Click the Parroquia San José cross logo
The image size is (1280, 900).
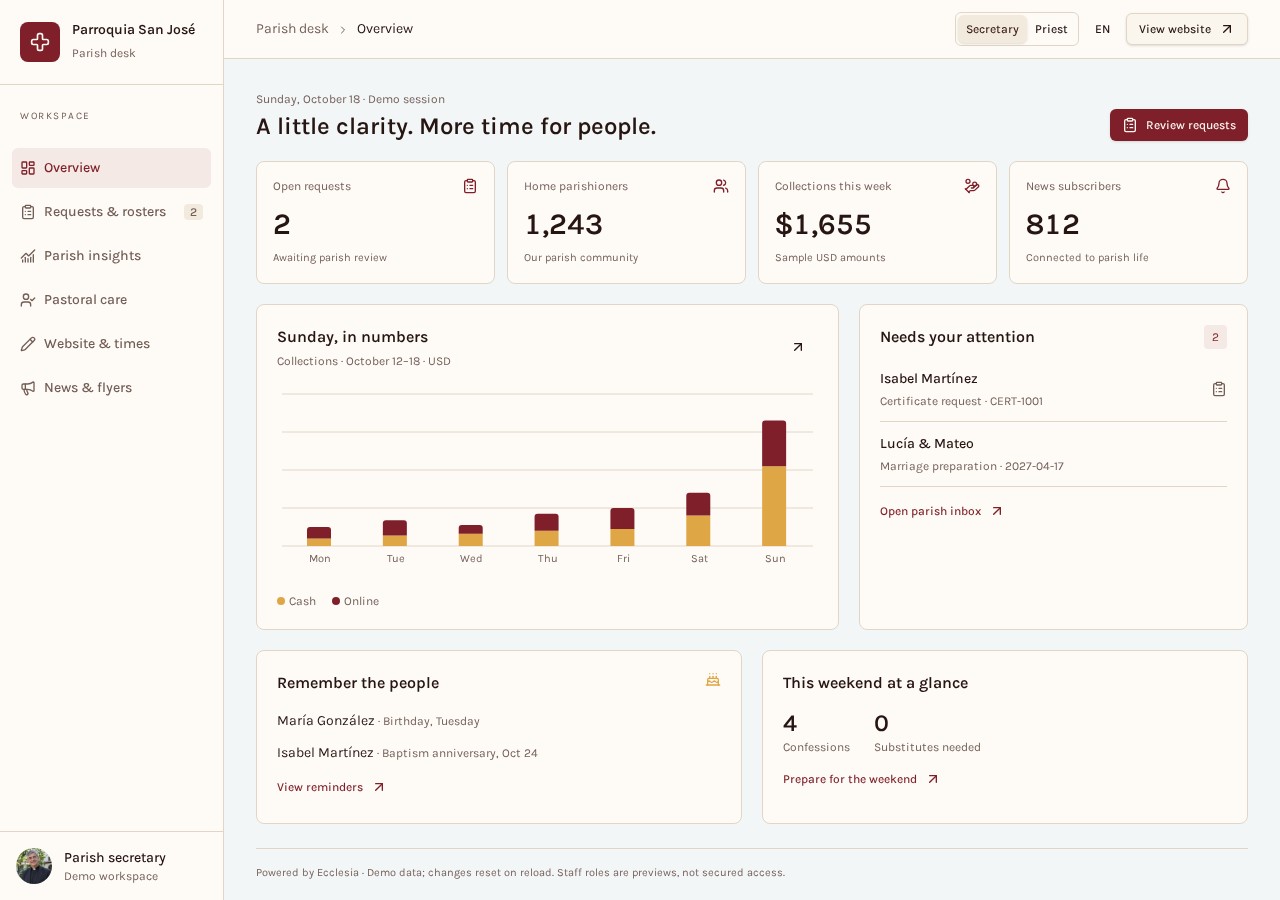click(40, 42)
